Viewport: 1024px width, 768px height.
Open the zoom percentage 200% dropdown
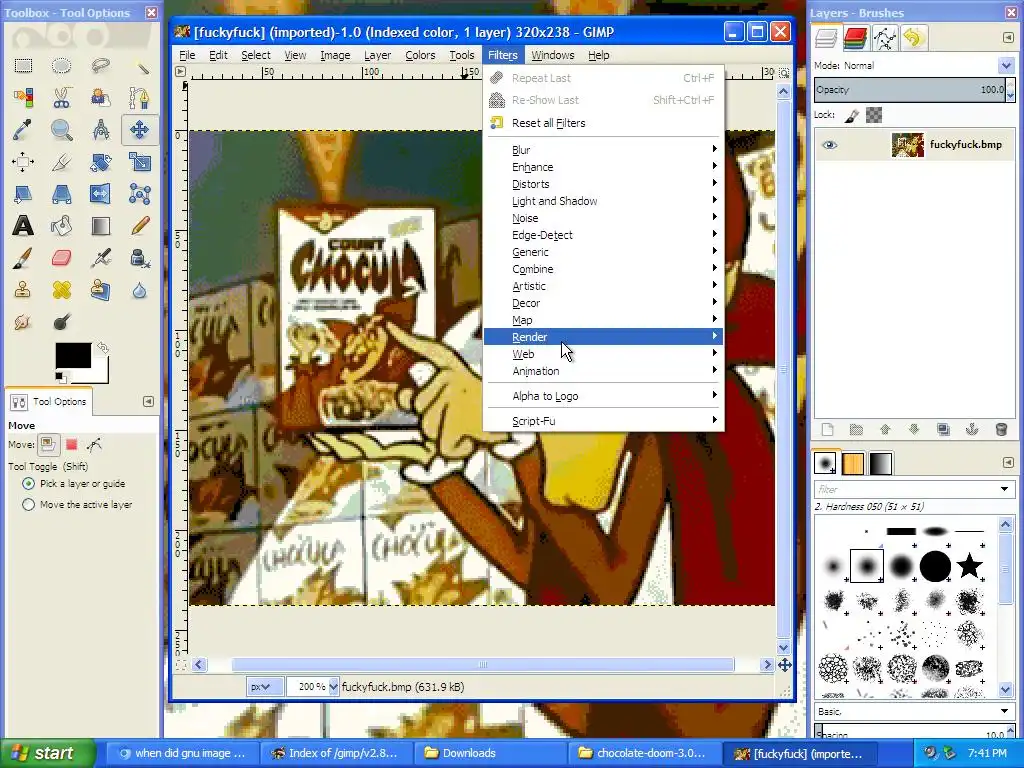coord(333,686)
